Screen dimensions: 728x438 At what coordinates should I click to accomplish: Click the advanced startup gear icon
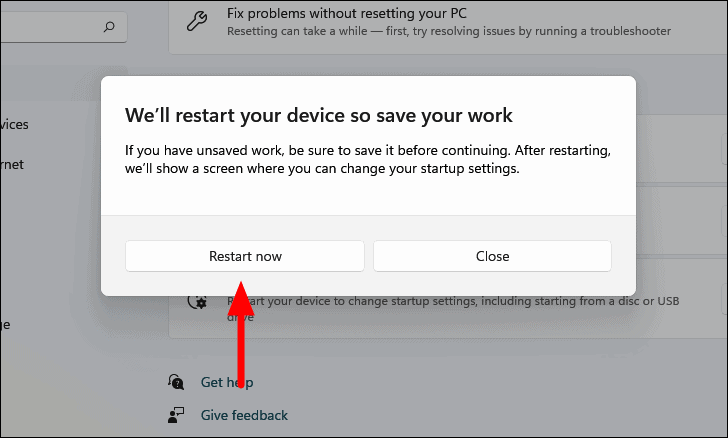[x=197, y=302]
